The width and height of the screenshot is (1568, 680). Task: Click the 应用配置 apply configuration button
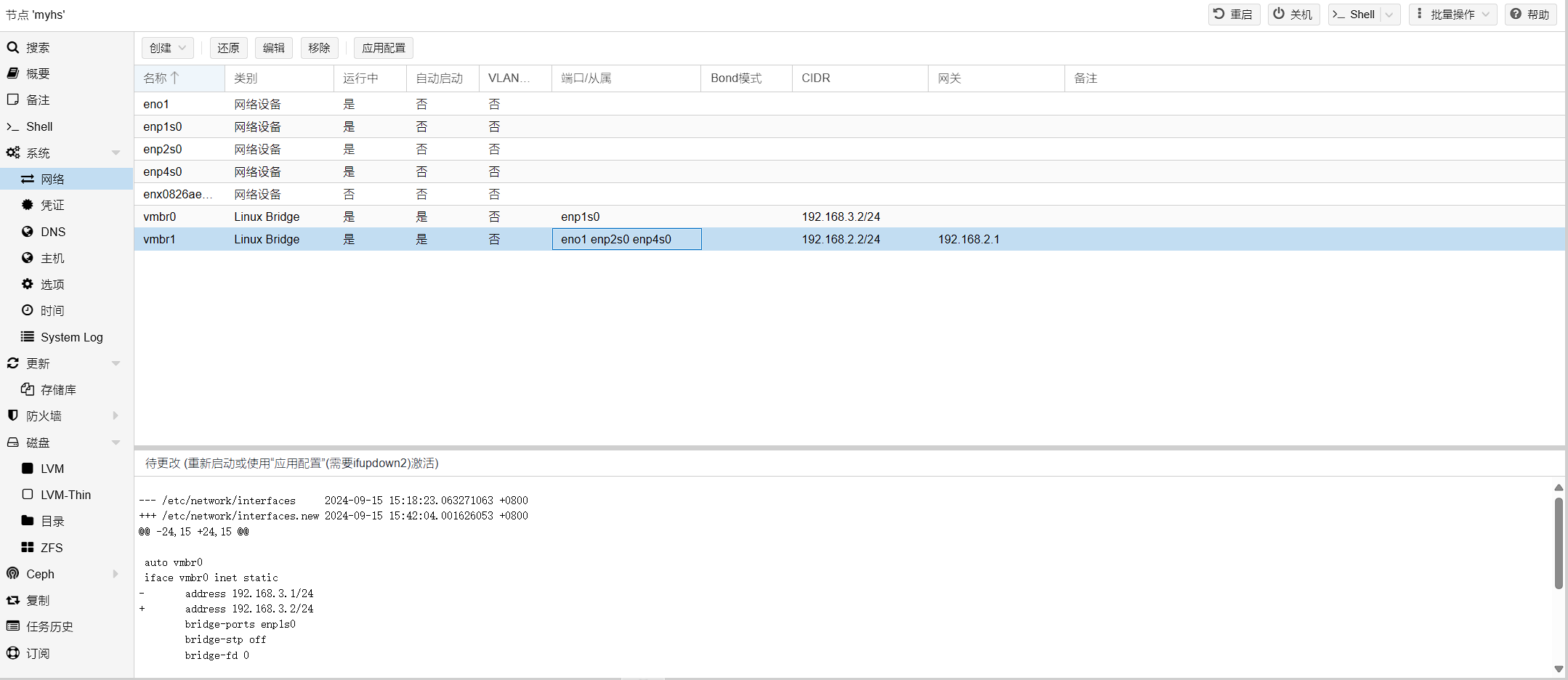[384, 48]
